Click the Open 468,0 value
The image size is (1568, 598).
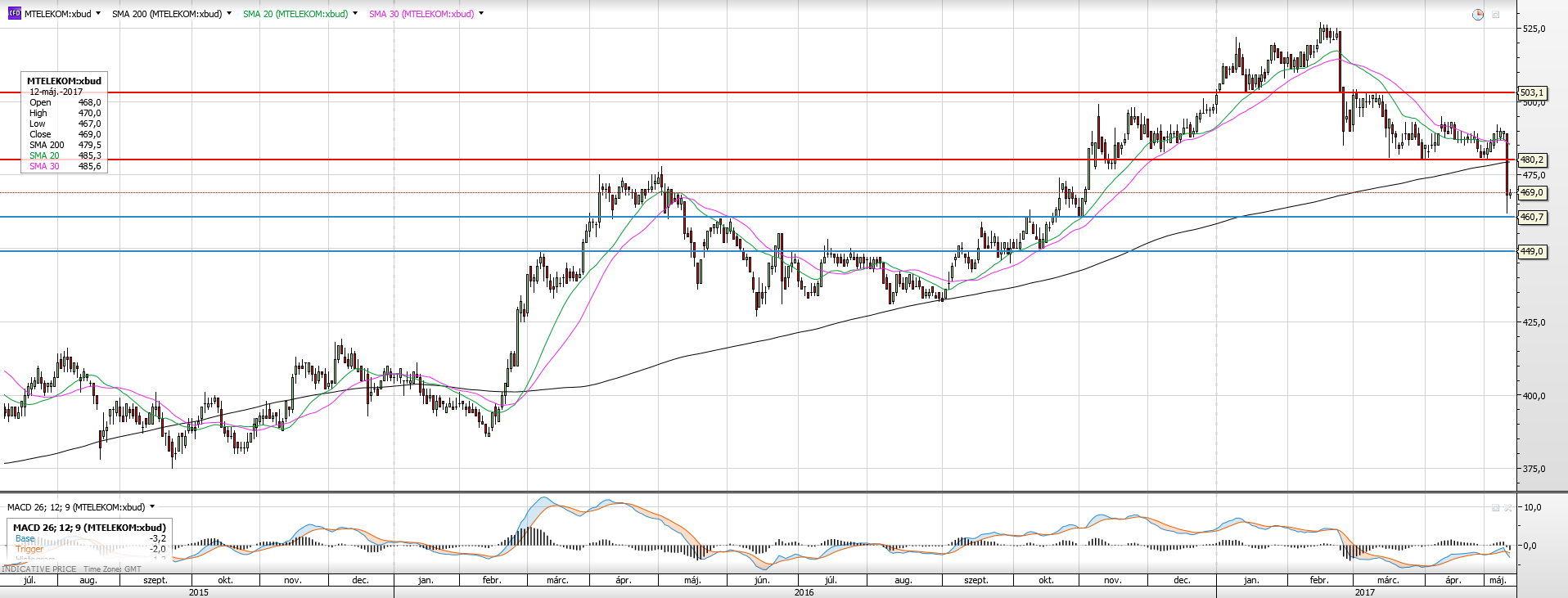pos(89,102)
